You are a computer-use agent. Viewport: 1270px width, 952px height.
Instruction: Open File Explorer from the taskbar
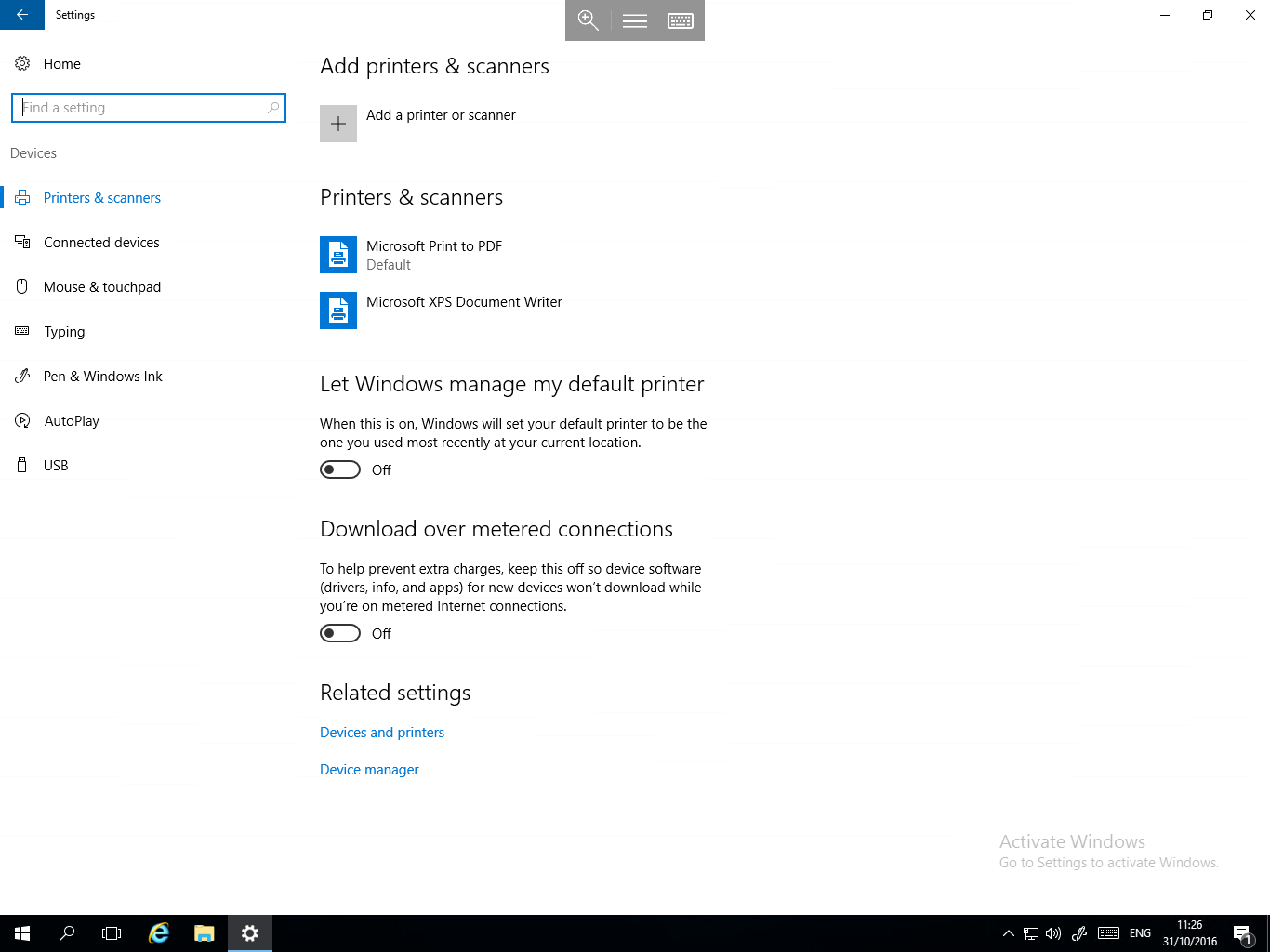[x=204, y=933]
